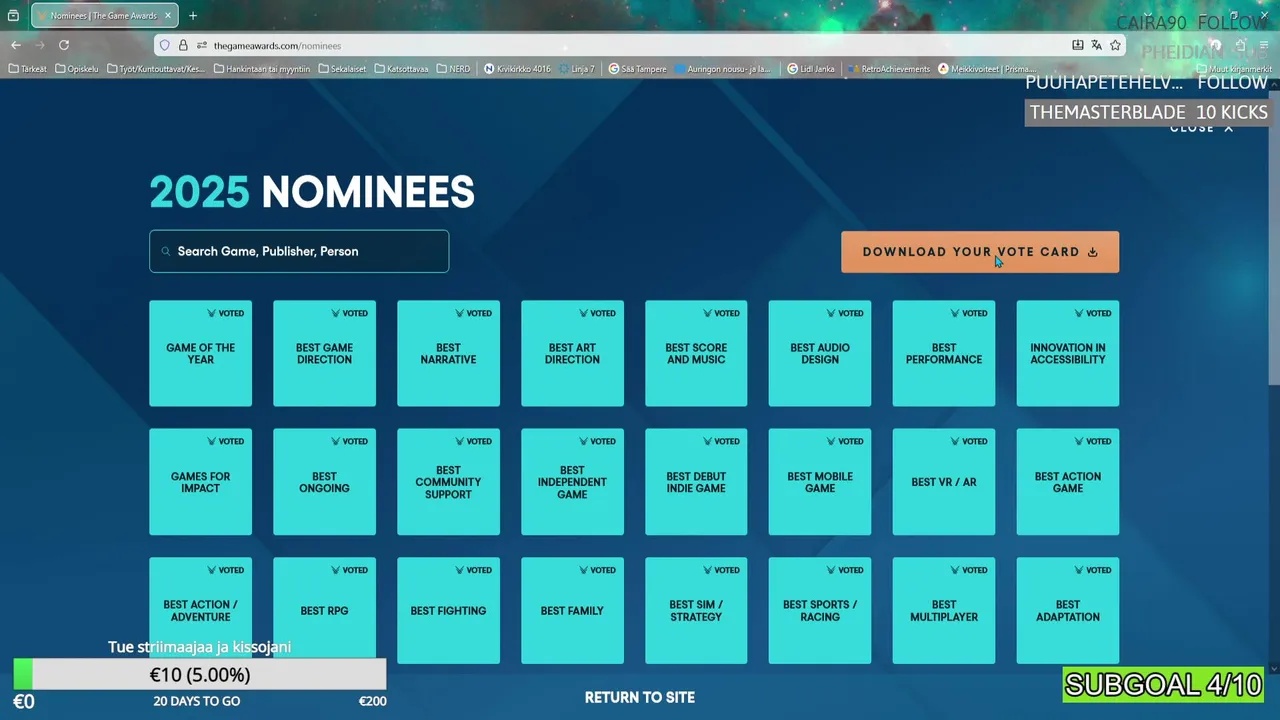Open Best Game Direction category
Viewport: 1280px width, 720px height.
[x=324, y=353]
